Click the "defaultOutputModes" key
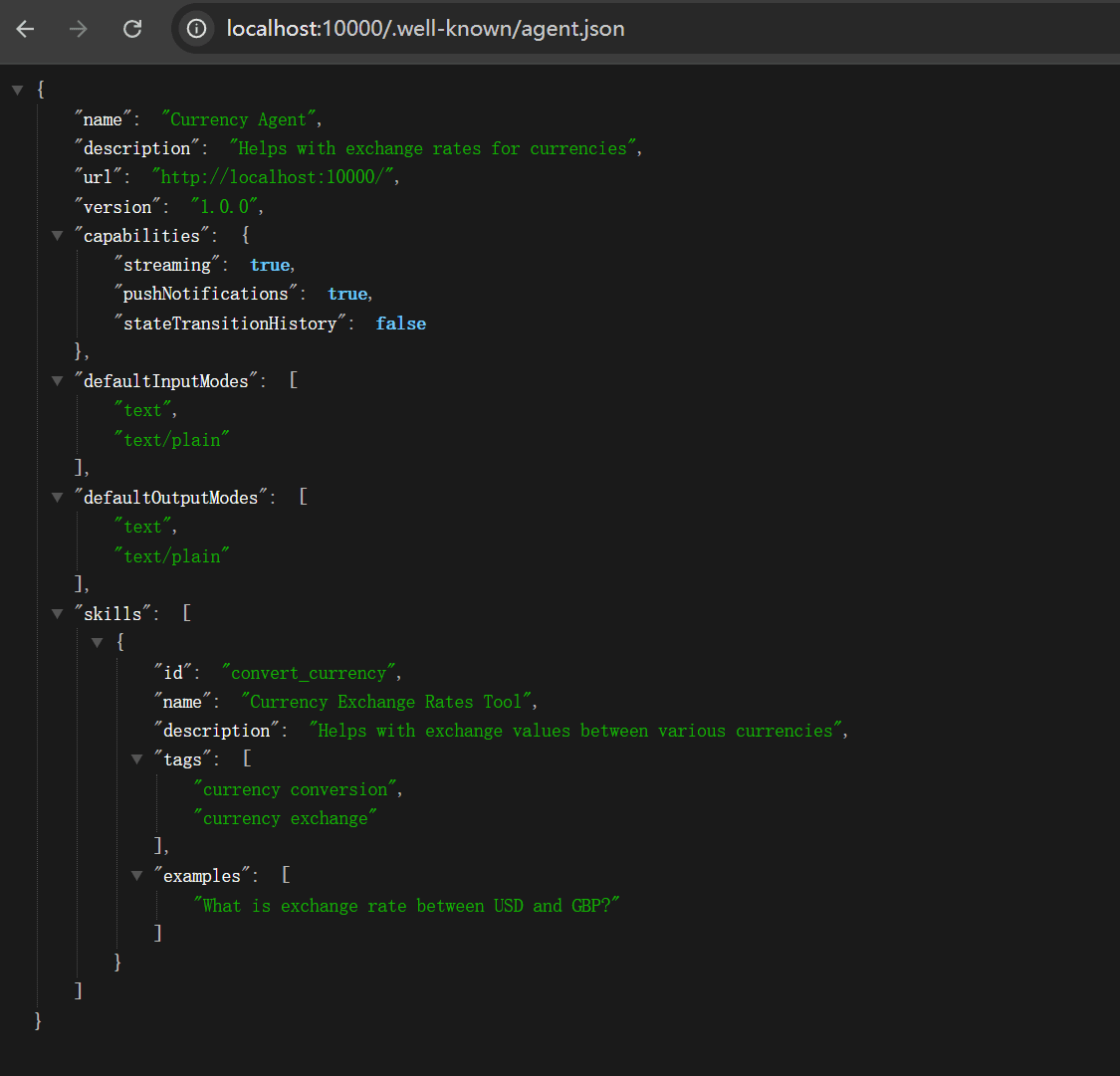This screenshot has height=1076, width=1120. (x=170, y=498)
